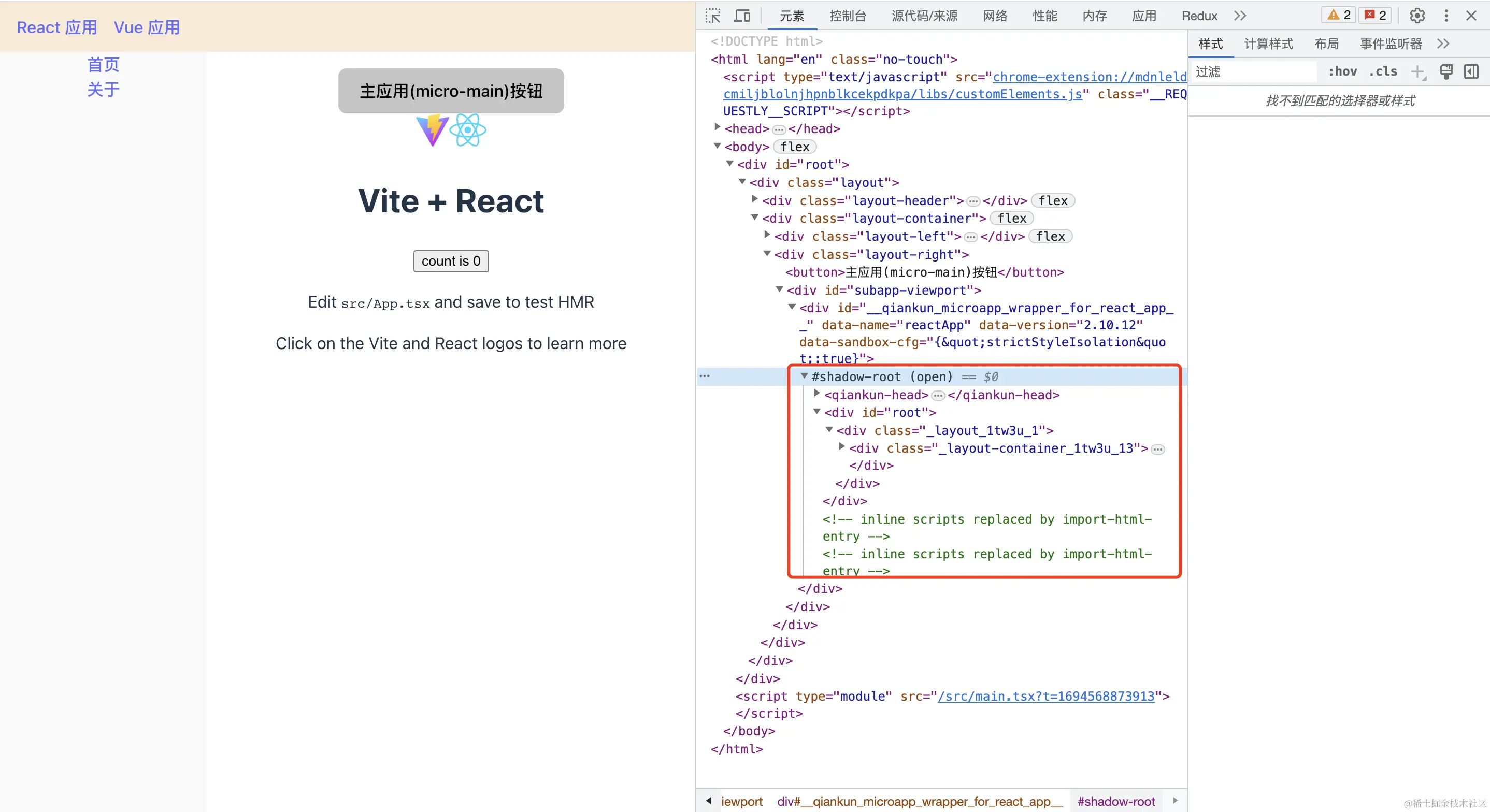Select the qiankun wrapper div breadcrumb
Screen dimensions: 1490x812
click(x=920, y=801)
